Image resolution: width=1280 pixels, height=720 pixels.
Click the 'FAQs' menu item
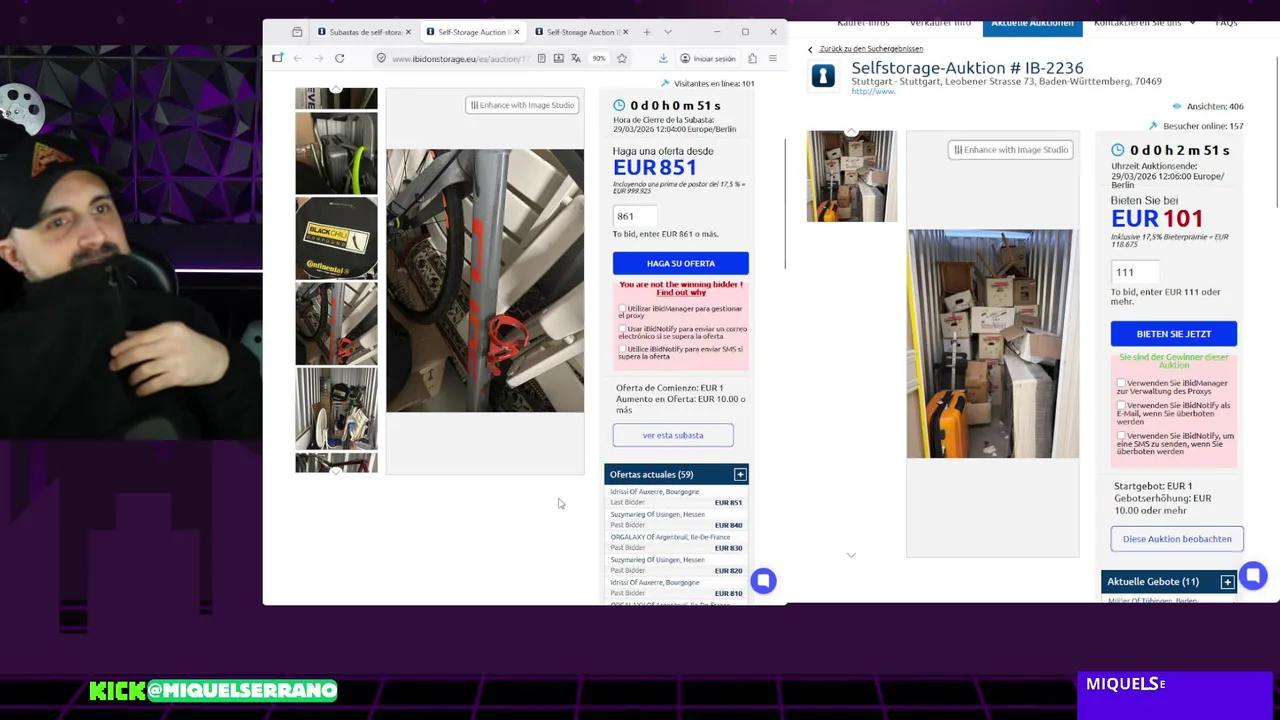[x=1226, y=23]
